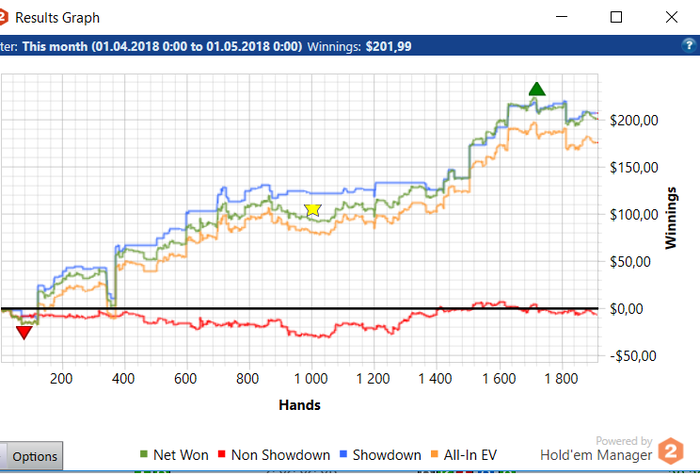This screenshot has width=700, height=475.
Task: Toggle the Net Won legend entry
Action: [174, 455]
